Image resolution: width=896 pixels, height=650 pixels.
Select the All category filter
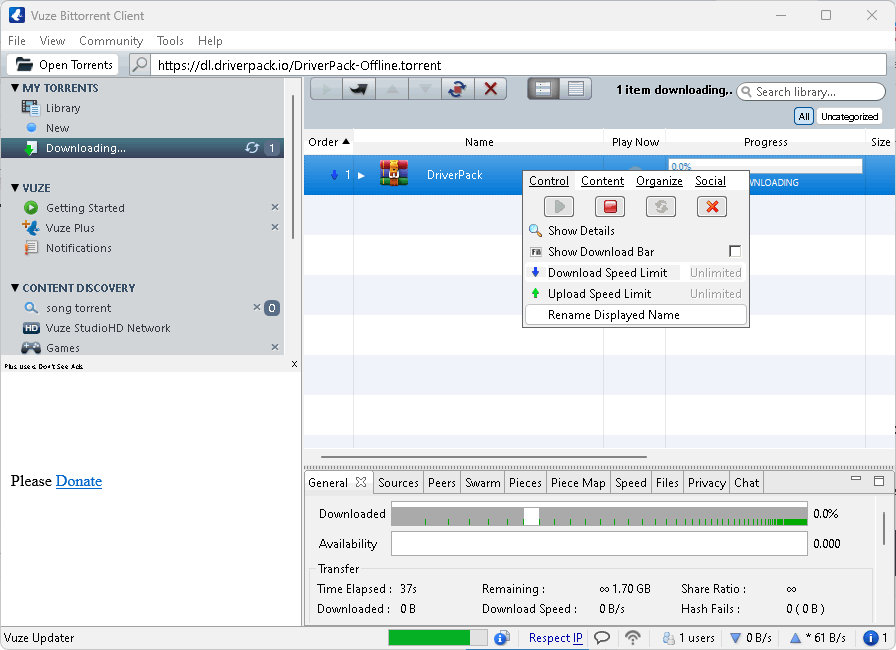pos(803,117)
